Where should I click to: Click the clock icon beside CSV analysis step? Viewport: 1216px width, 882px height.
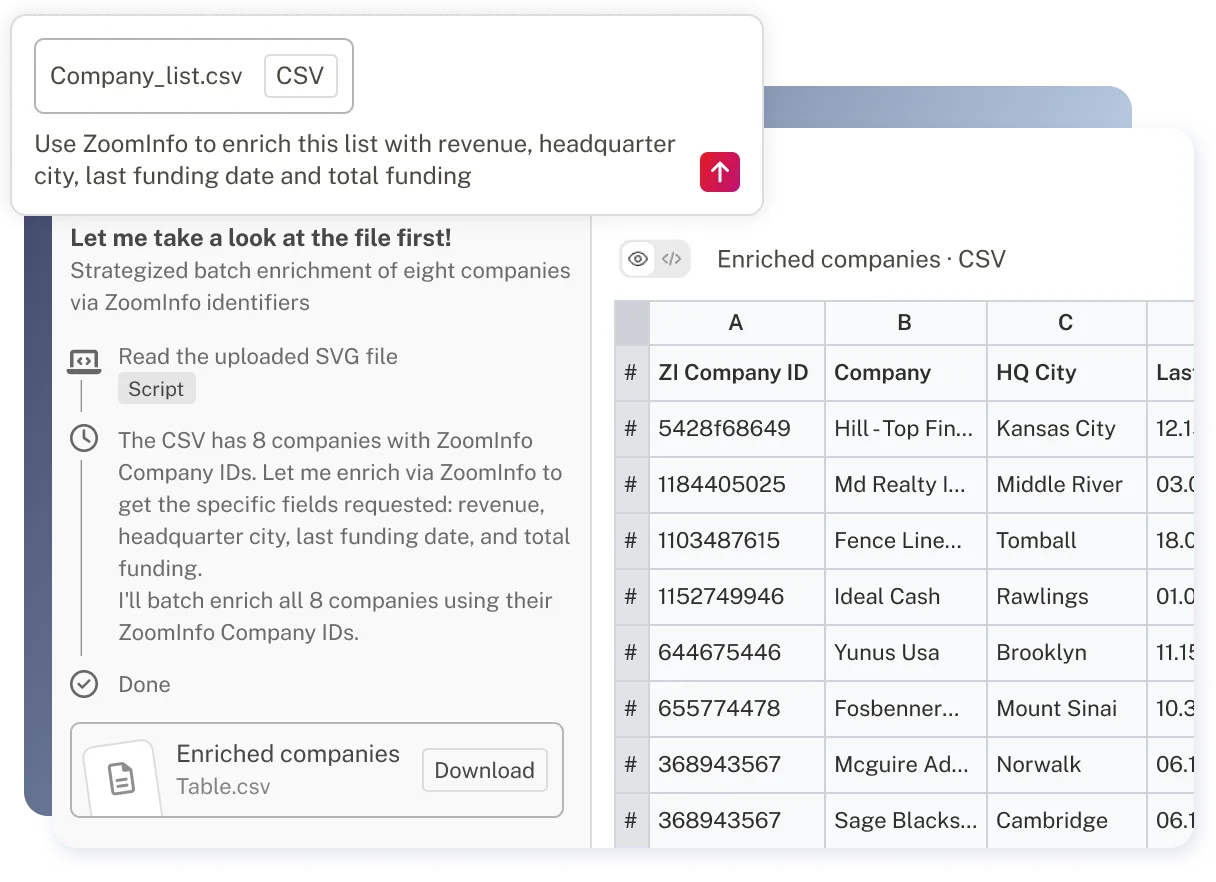[84, 438]
